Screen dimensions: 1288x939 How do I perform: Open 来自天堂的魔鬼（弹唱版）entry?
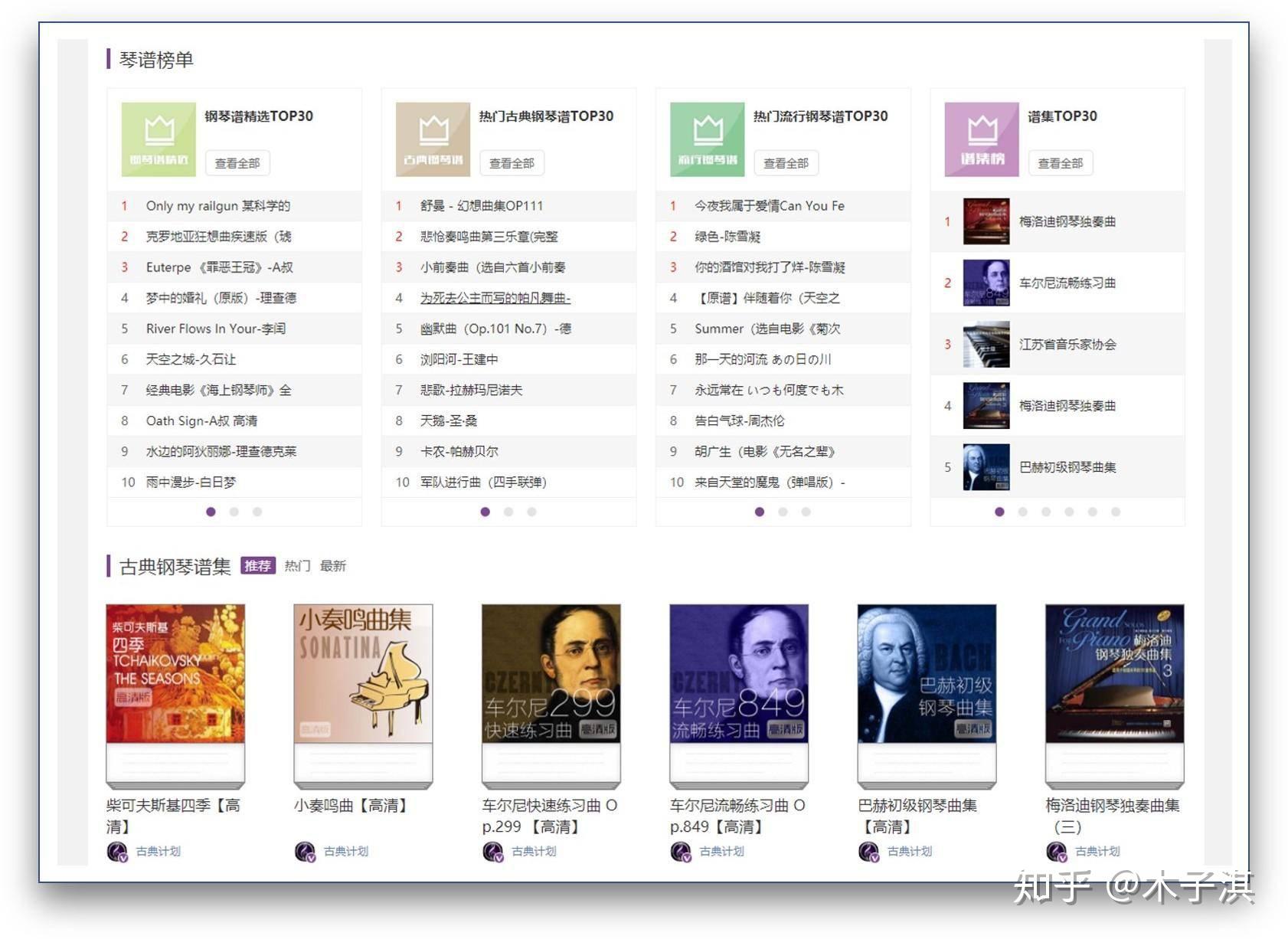pos(770,482)
